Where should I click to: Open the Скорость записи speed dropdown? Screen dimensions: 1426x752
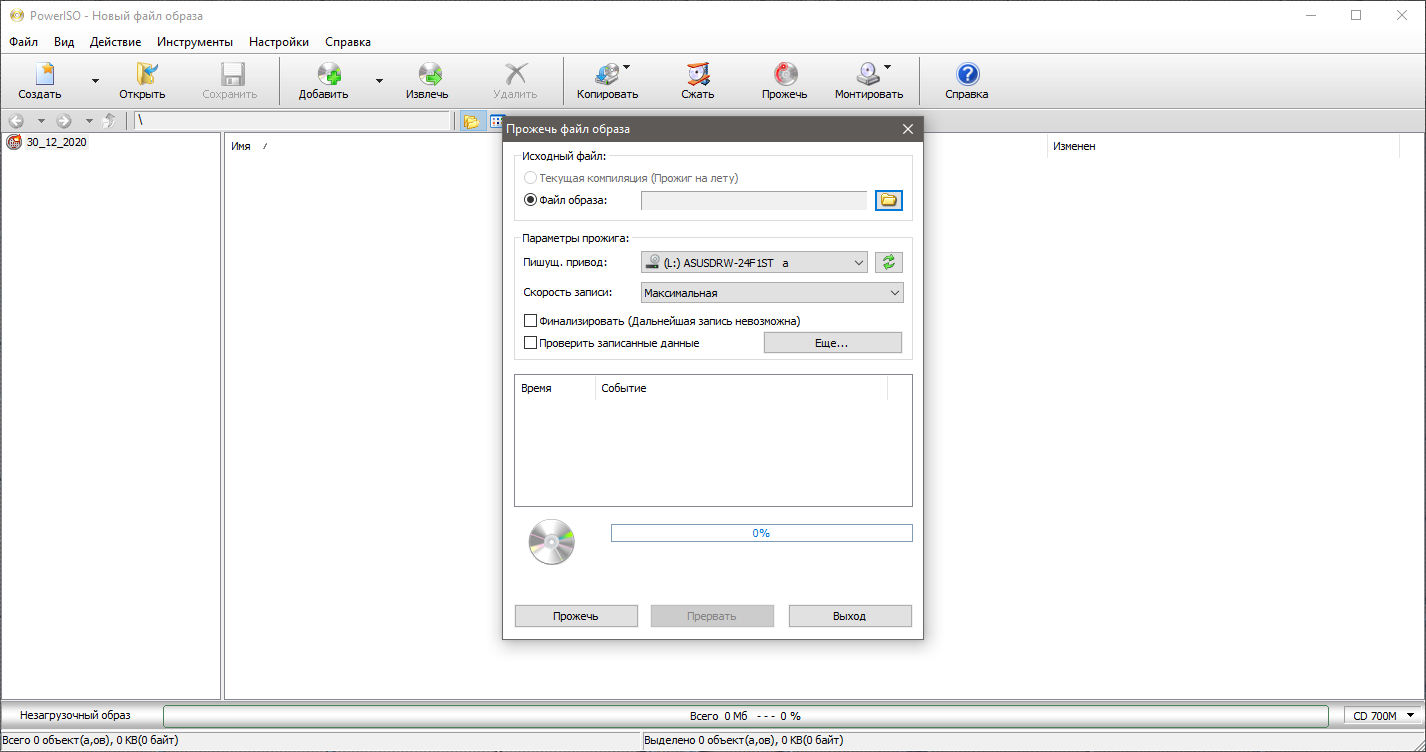(x=894, y=293)
